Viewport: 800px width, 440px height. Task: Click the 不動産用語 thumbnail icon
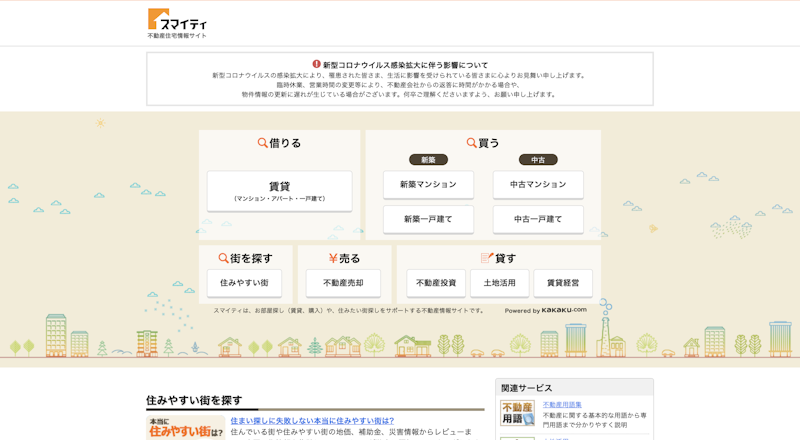pos(517,413)
